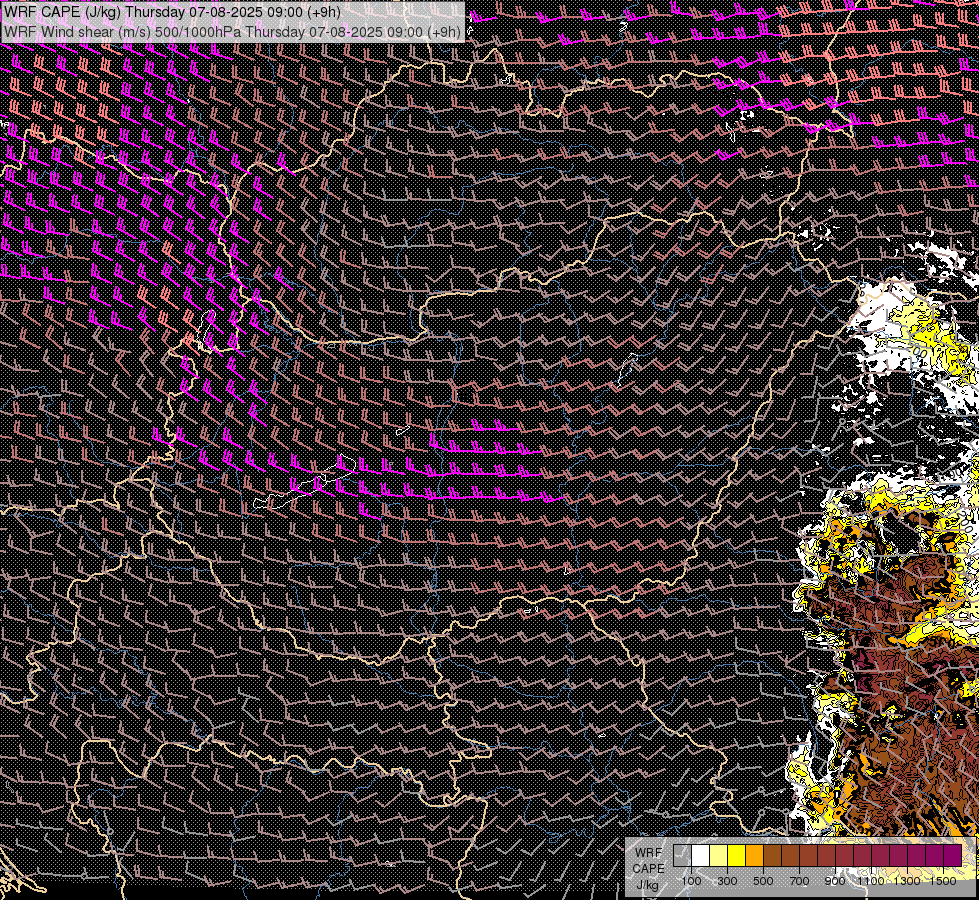This screenshot has height=900, width=979.
Task: Click the '500' legend tick label
Action: (763, 881)
